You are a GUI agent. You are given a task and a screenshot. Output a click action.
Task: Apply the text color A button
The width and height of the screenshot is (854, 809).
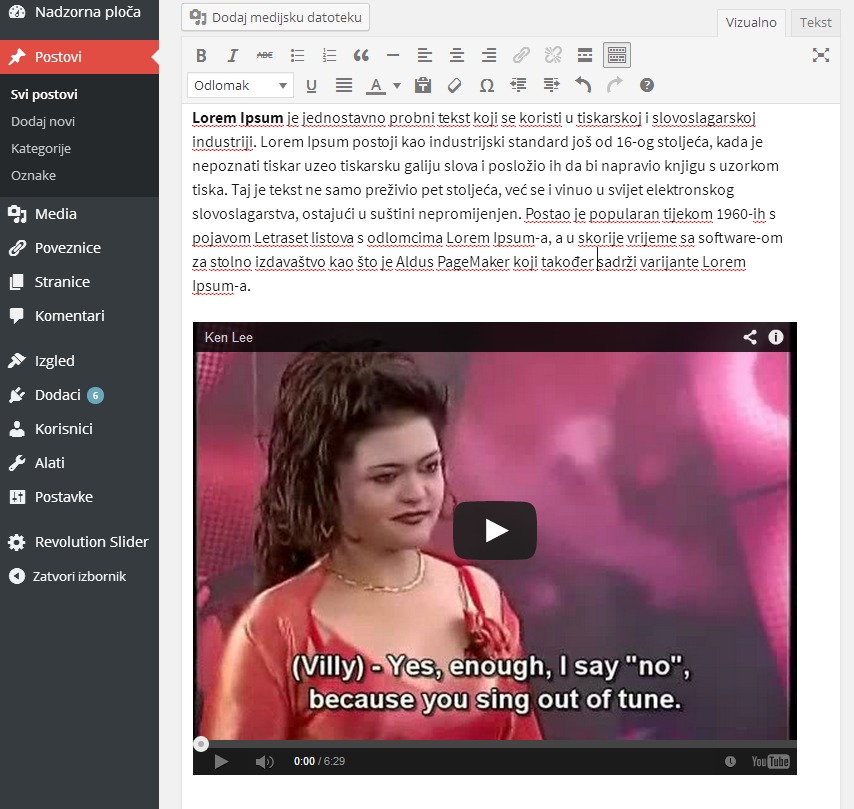coord(376,86)
